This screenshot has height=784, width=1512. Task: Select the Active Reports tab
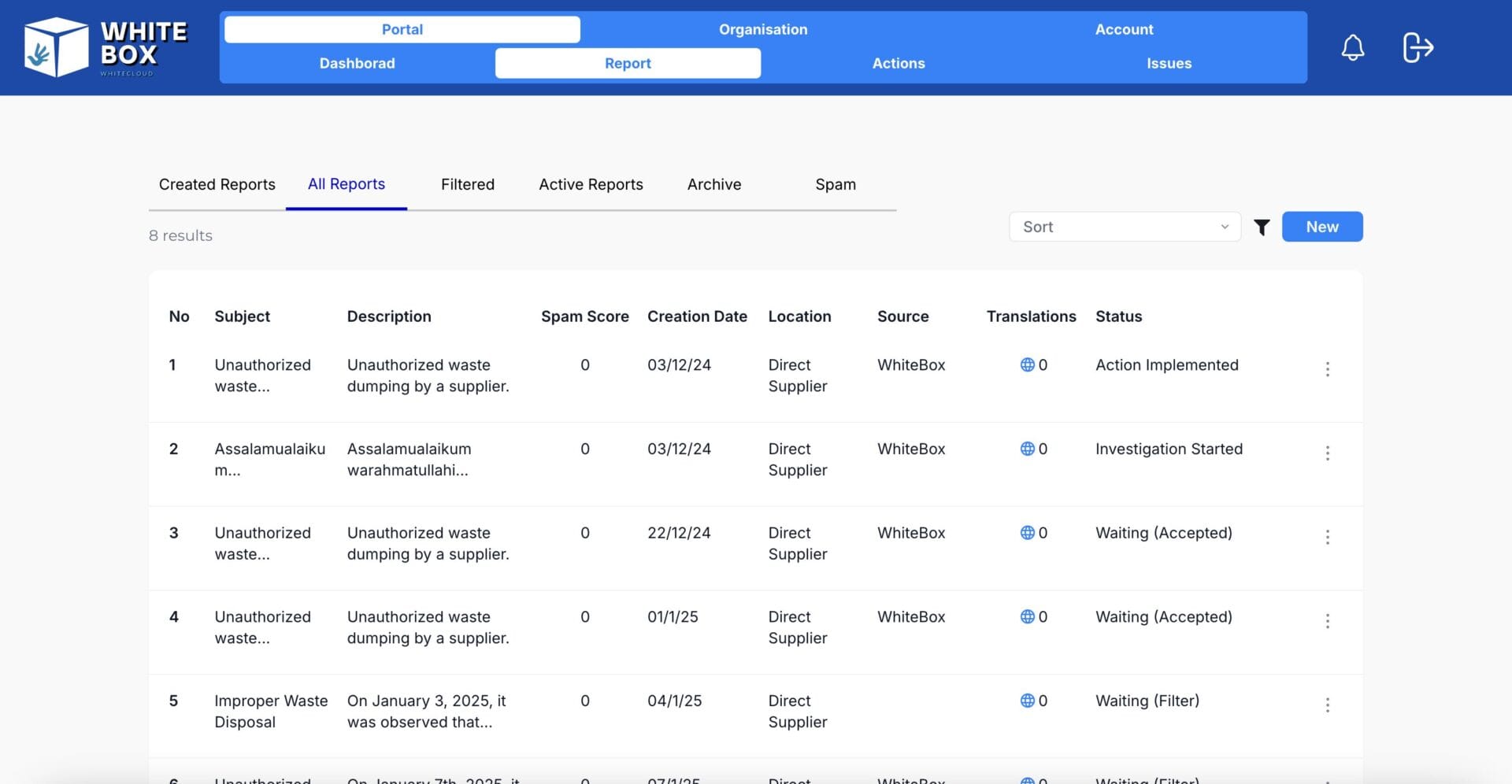tap(591, 184)
